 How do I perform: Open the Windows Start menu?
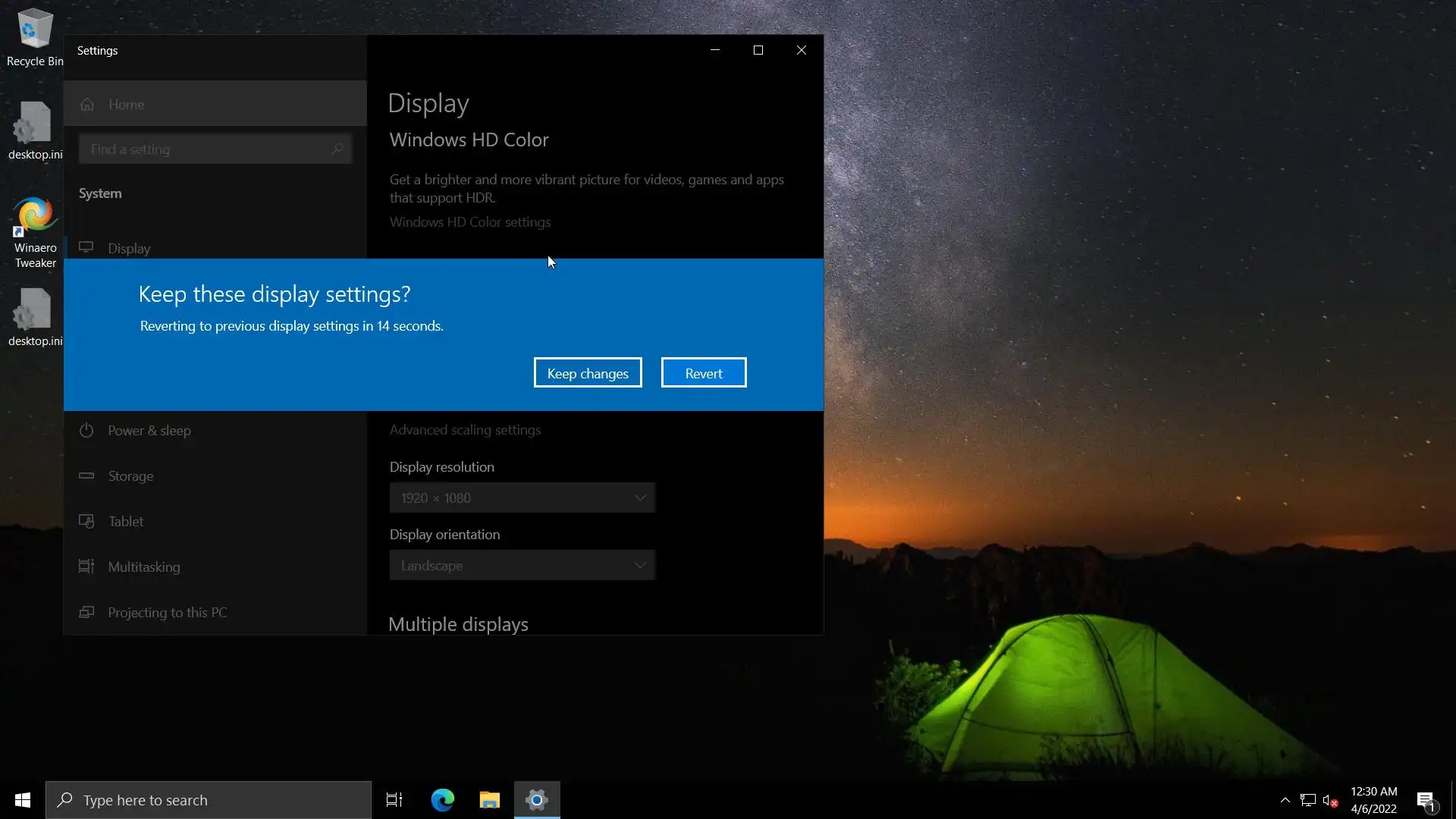[23, 800]
